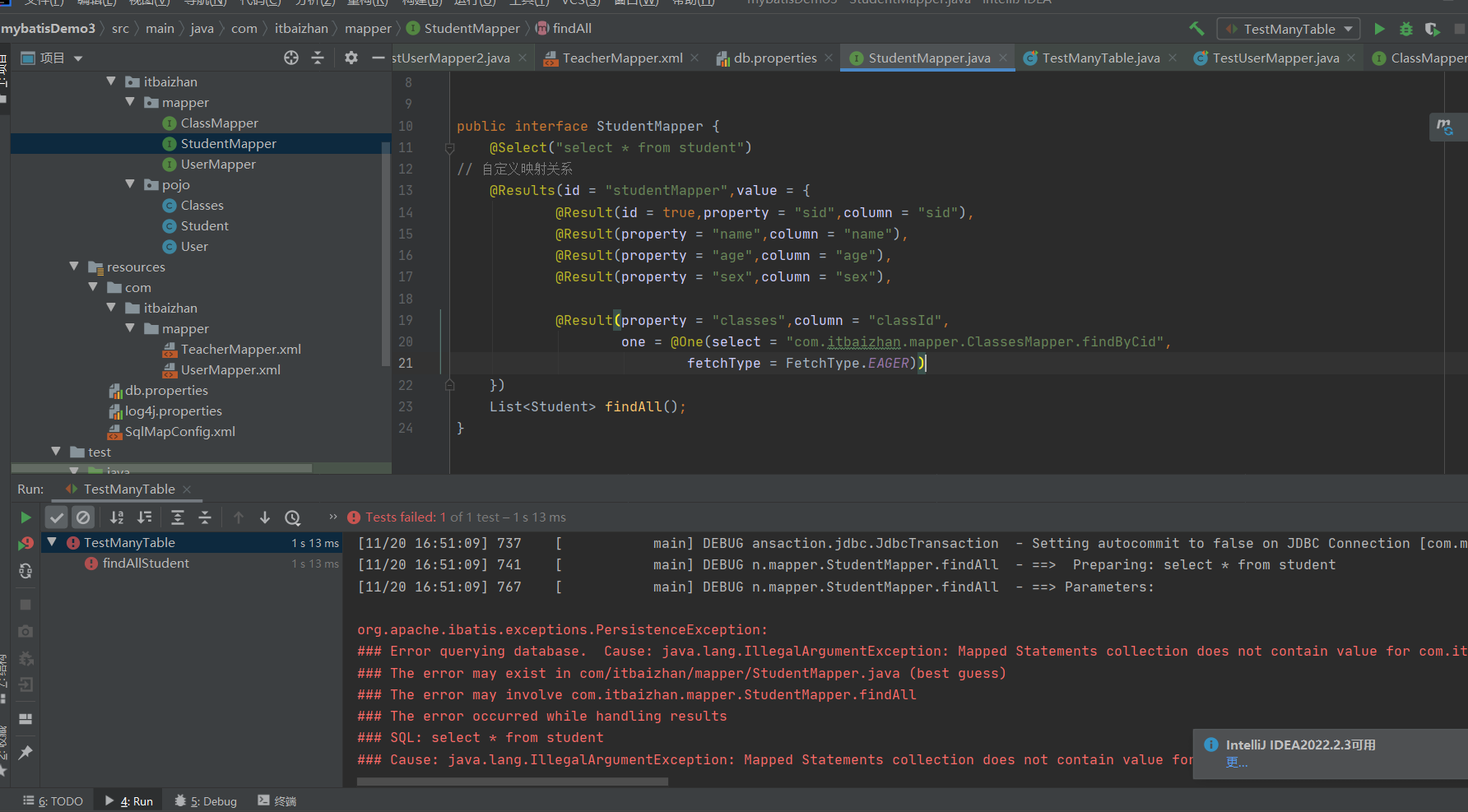Click the console horizontal scrollbar
Image resolution: width=1468 pixels, height=812 pixels.
[513, 782]
